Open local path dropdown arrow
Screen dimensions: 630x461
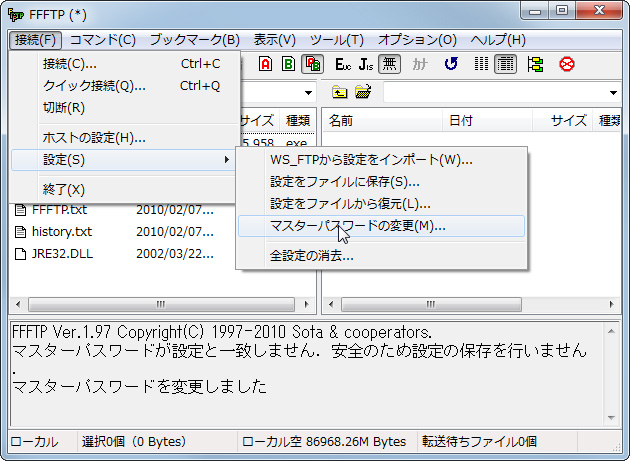(308, 93)
